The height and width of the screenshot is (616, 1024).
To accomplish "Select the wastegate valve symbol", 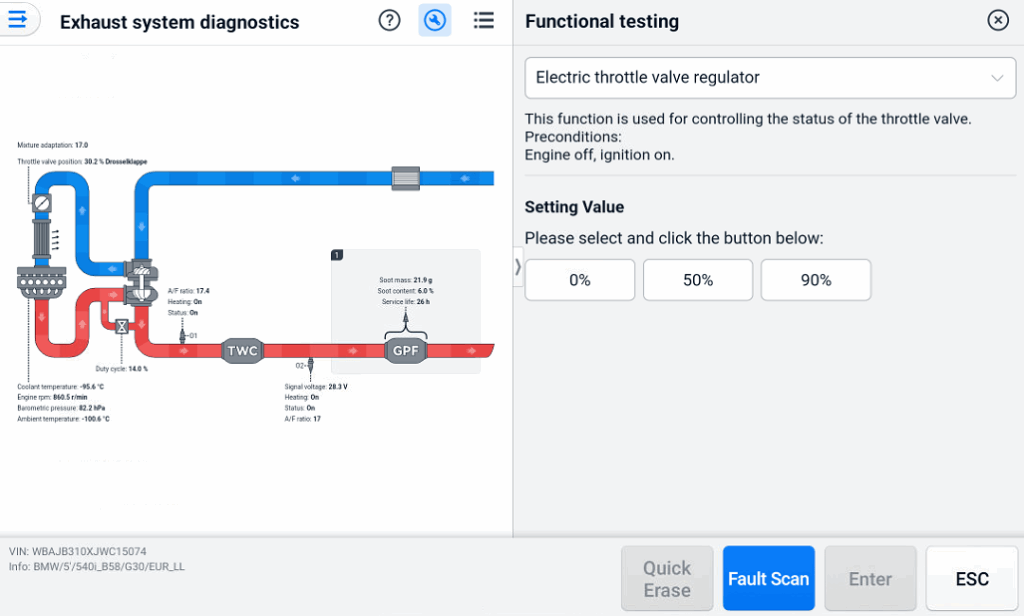I will click(122, 326).
